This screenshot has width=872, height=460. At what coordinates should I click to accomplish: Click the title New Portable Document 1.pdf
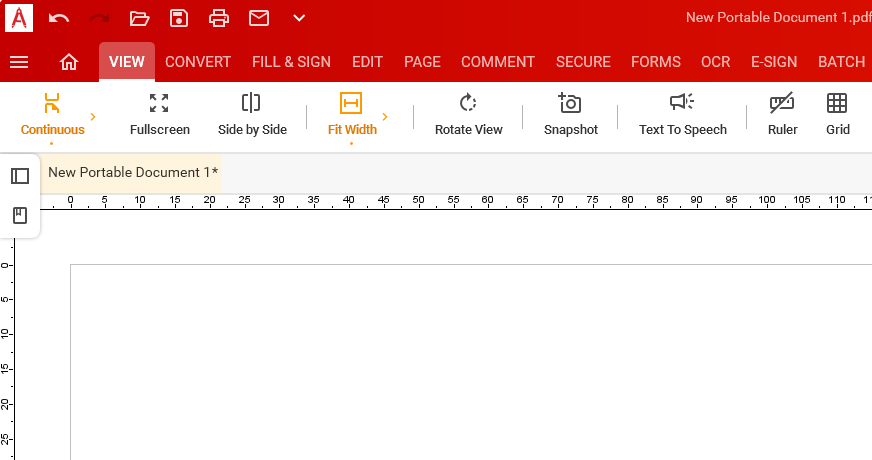(778, 17)
